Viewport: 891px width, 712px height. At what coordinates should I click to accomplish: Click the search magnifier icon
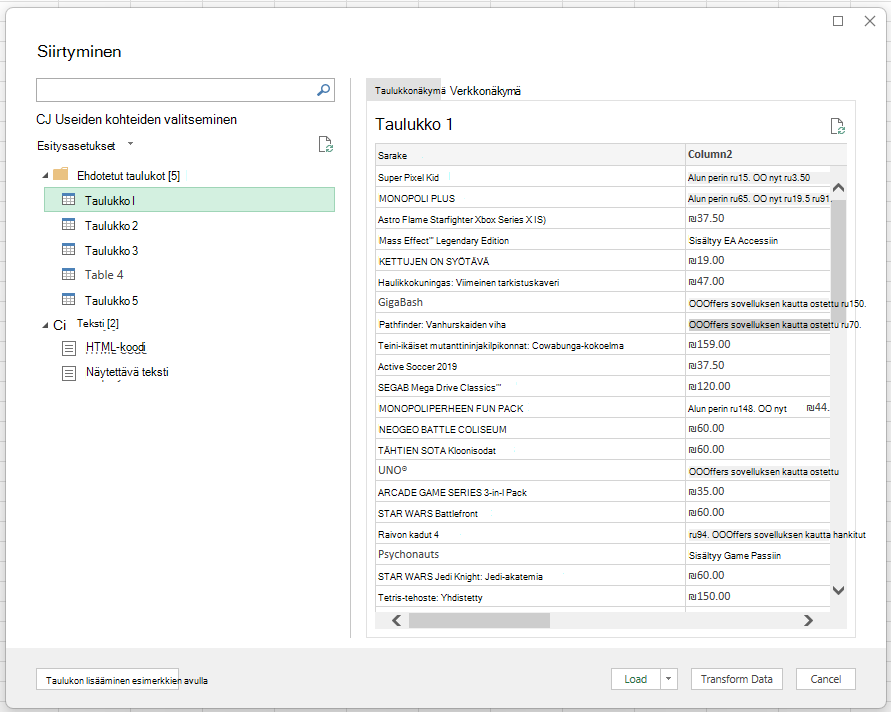tap(323, 90)
